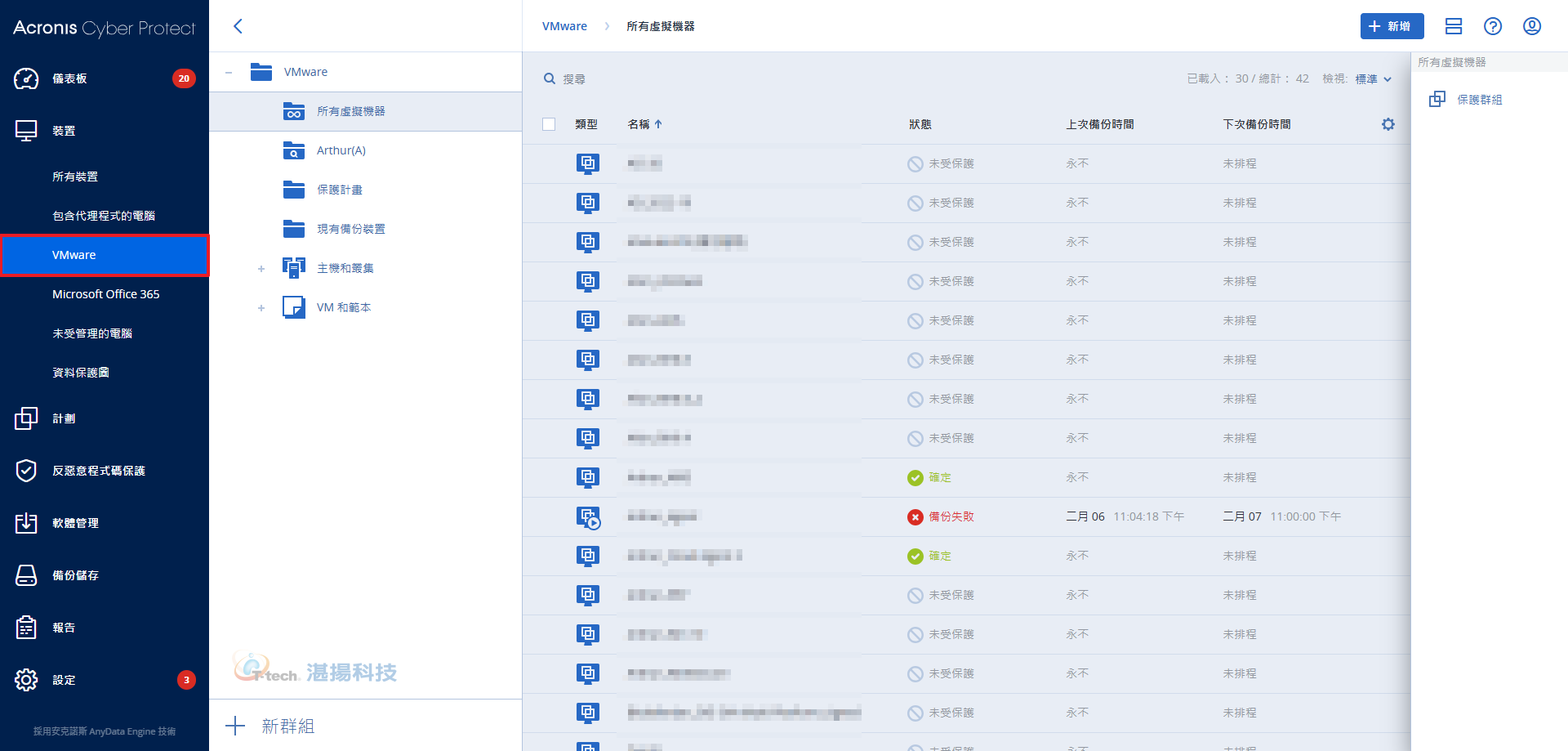Toggle the list layout view icon
The image size is (1568, 751).
tap(1454, 26)
